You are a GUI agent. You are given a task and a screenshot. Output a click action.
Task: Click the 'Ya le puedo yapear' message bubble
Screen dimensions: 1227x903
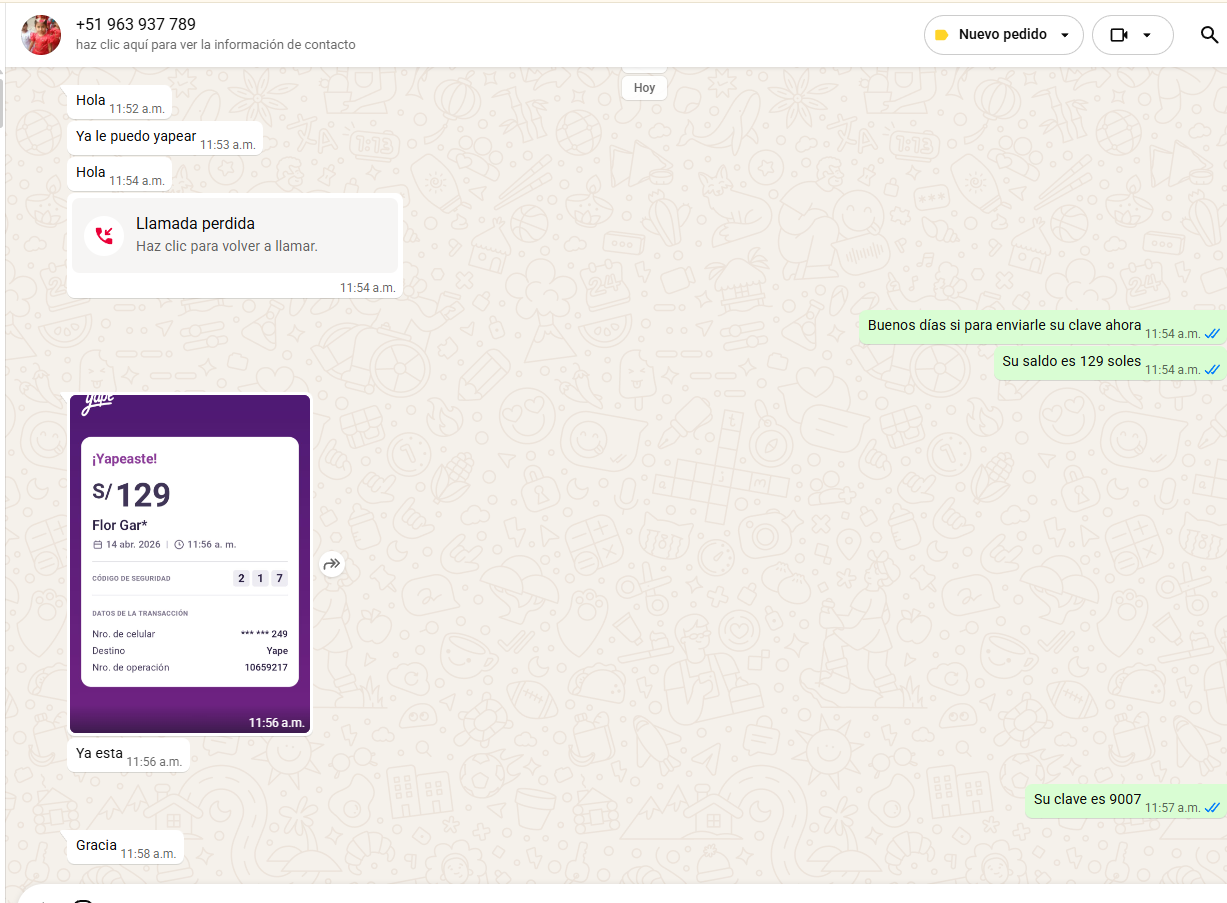pyautogui.click(x=136, y=137)
